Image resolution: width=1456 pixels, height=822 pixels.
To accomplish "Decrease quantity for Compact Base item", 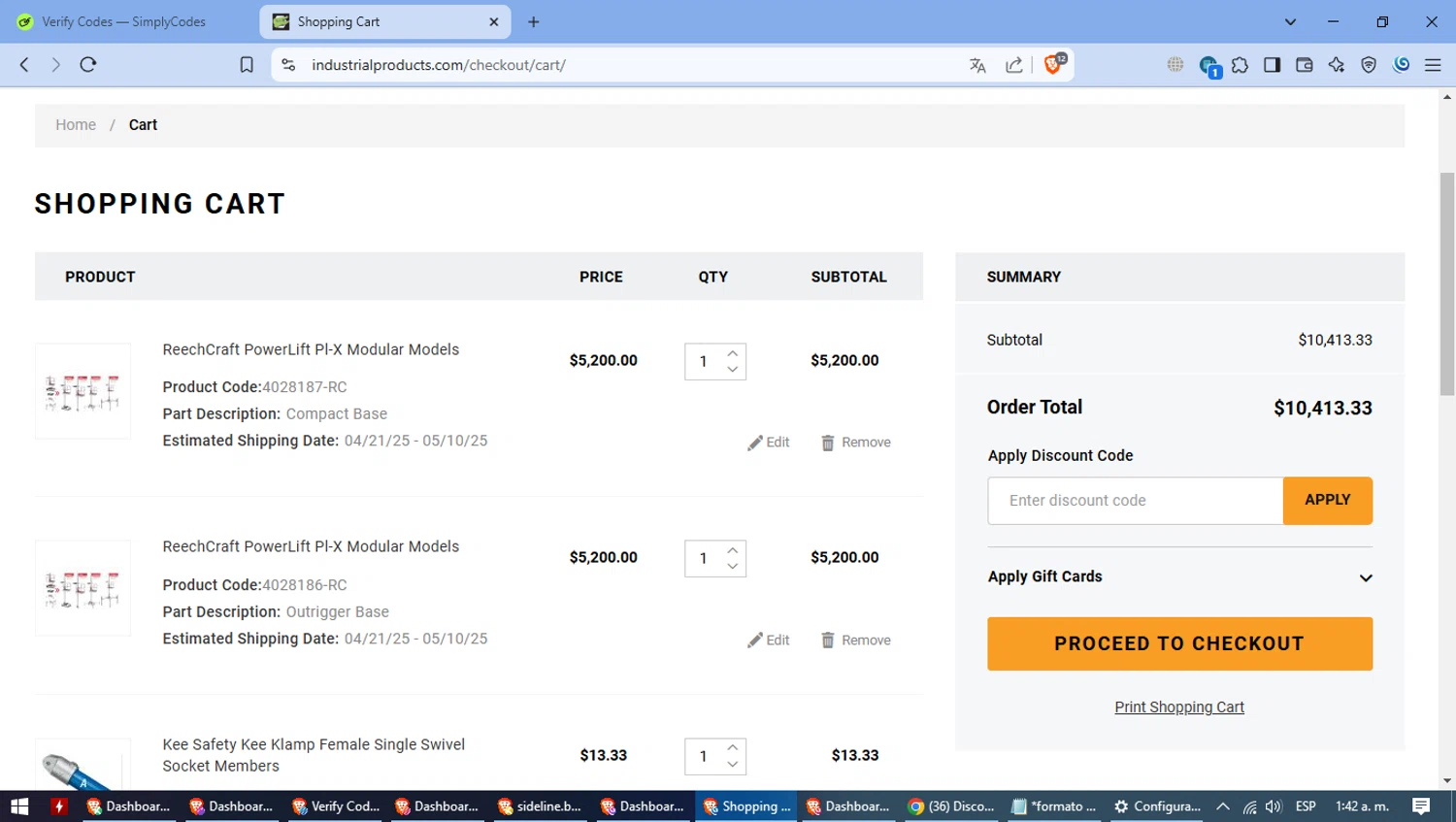I will (x=733, y=370).
